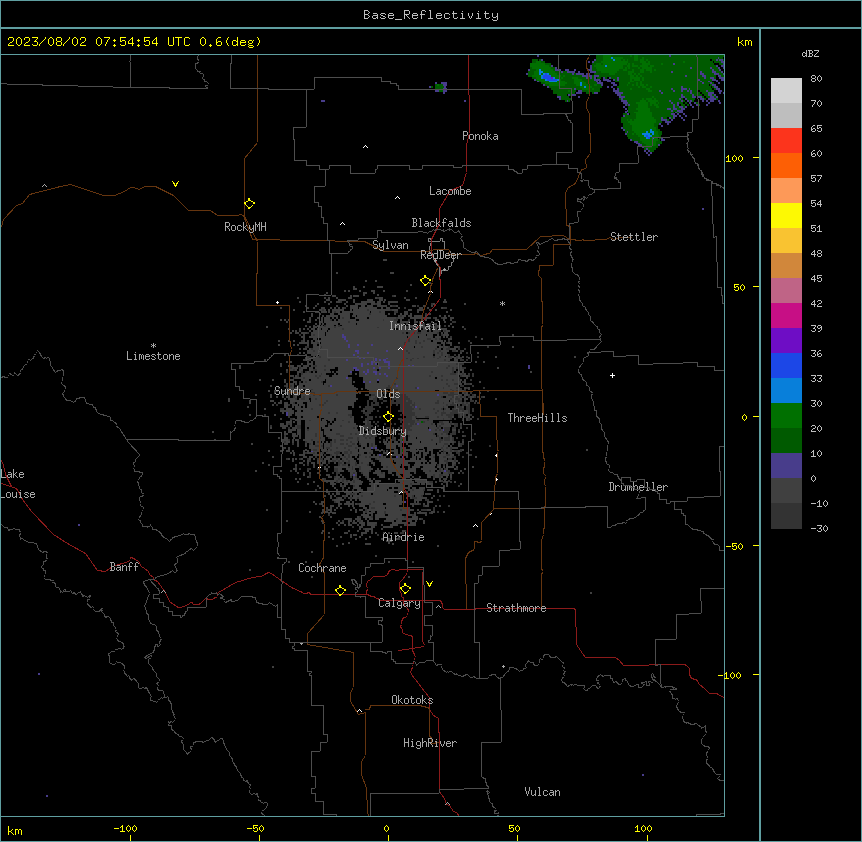This screenshot has height=842, width=862.
Task: Select the Limestone label
Action: point(153,356)
